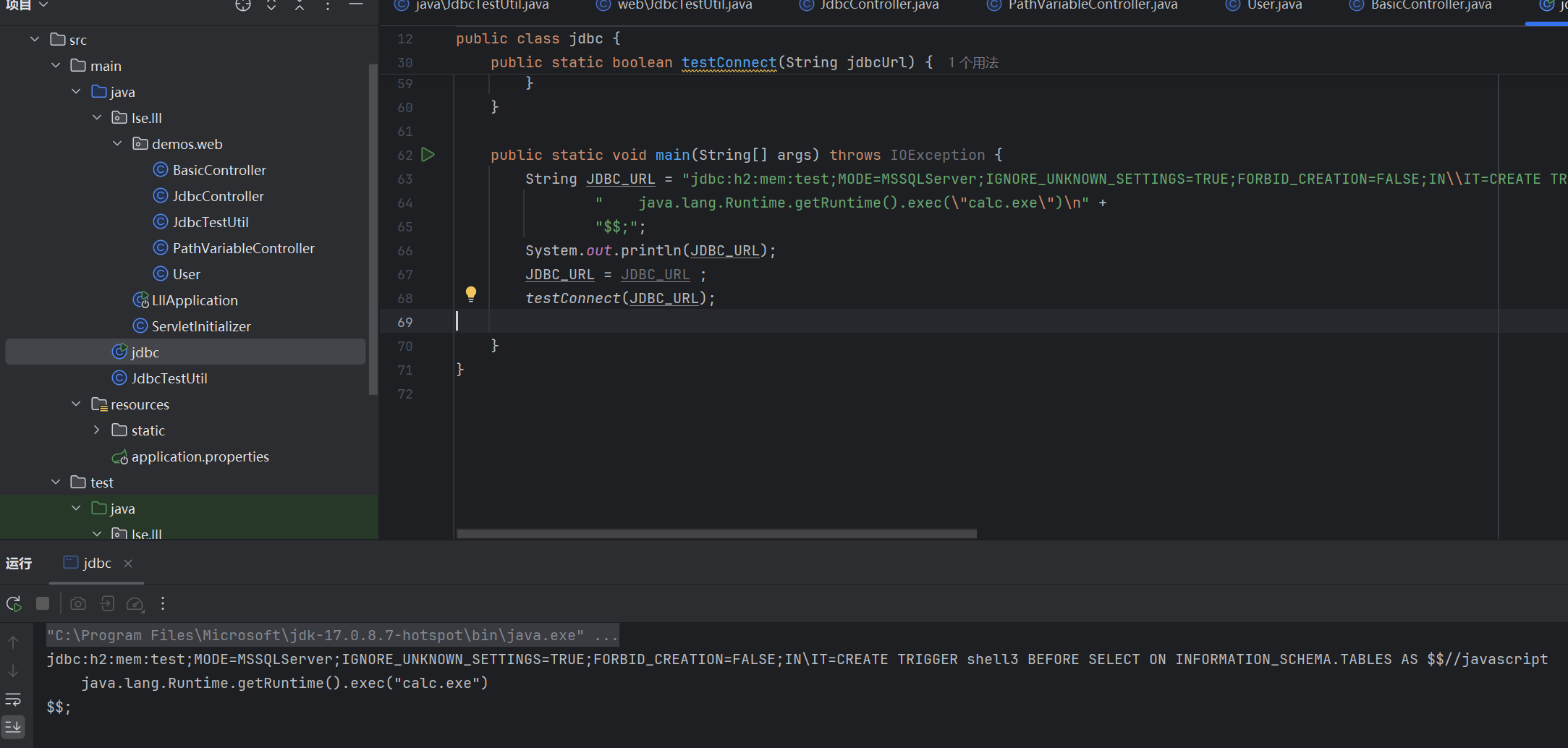Click the up arrow in run console
This screenshot has height=748, width=1568.
pos(13,642)
